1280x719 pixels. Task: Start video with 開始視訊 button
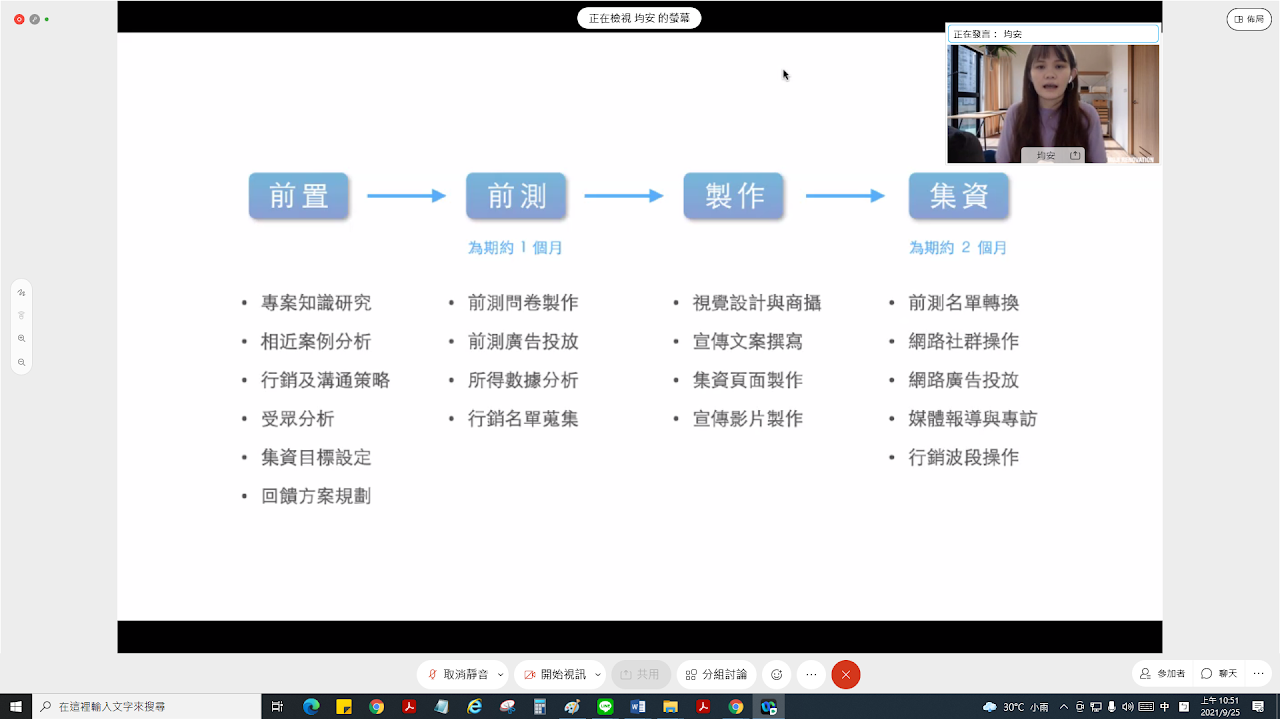pos(556,675)
